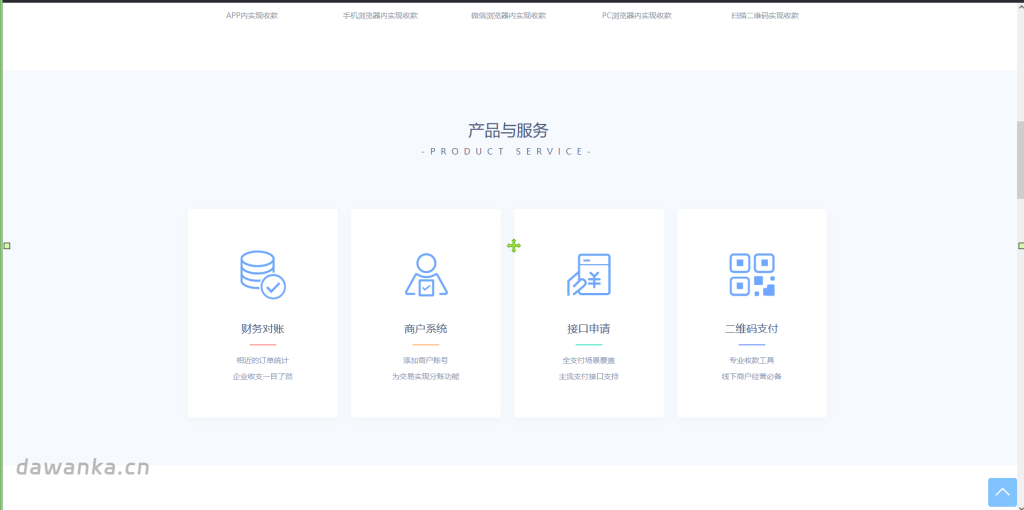Click the 主流支付接口支持 description text
The width and height of the screenshot is (1024, 510).
[588, 377]
